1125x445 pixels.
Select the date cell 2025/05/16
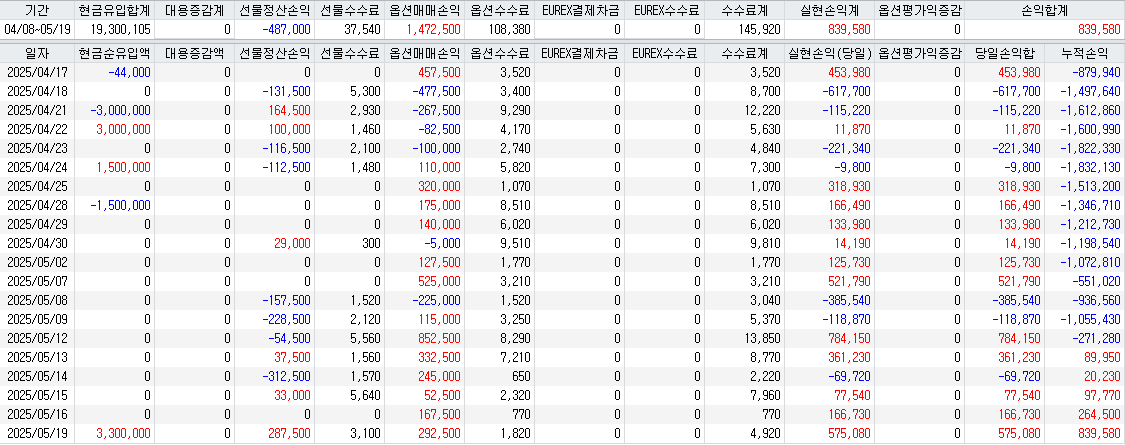click(37, 414)
